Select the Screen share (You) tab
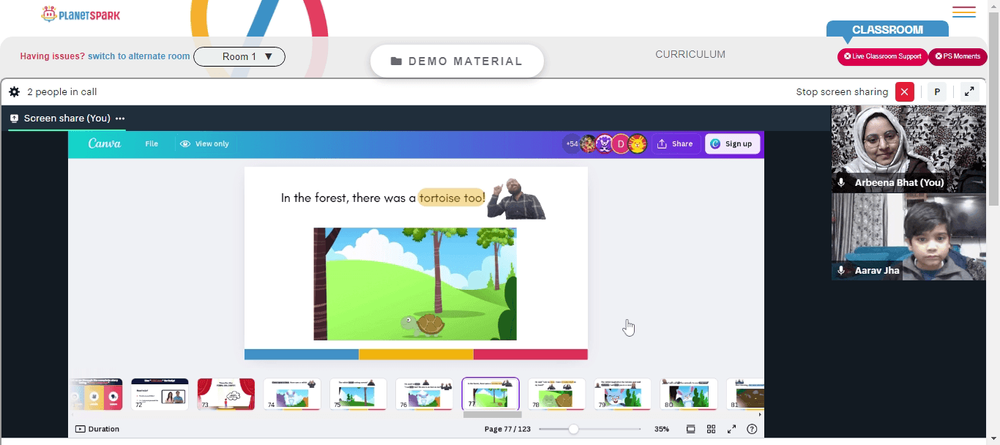Viewport: 1000px width, 445px height. 67,119
